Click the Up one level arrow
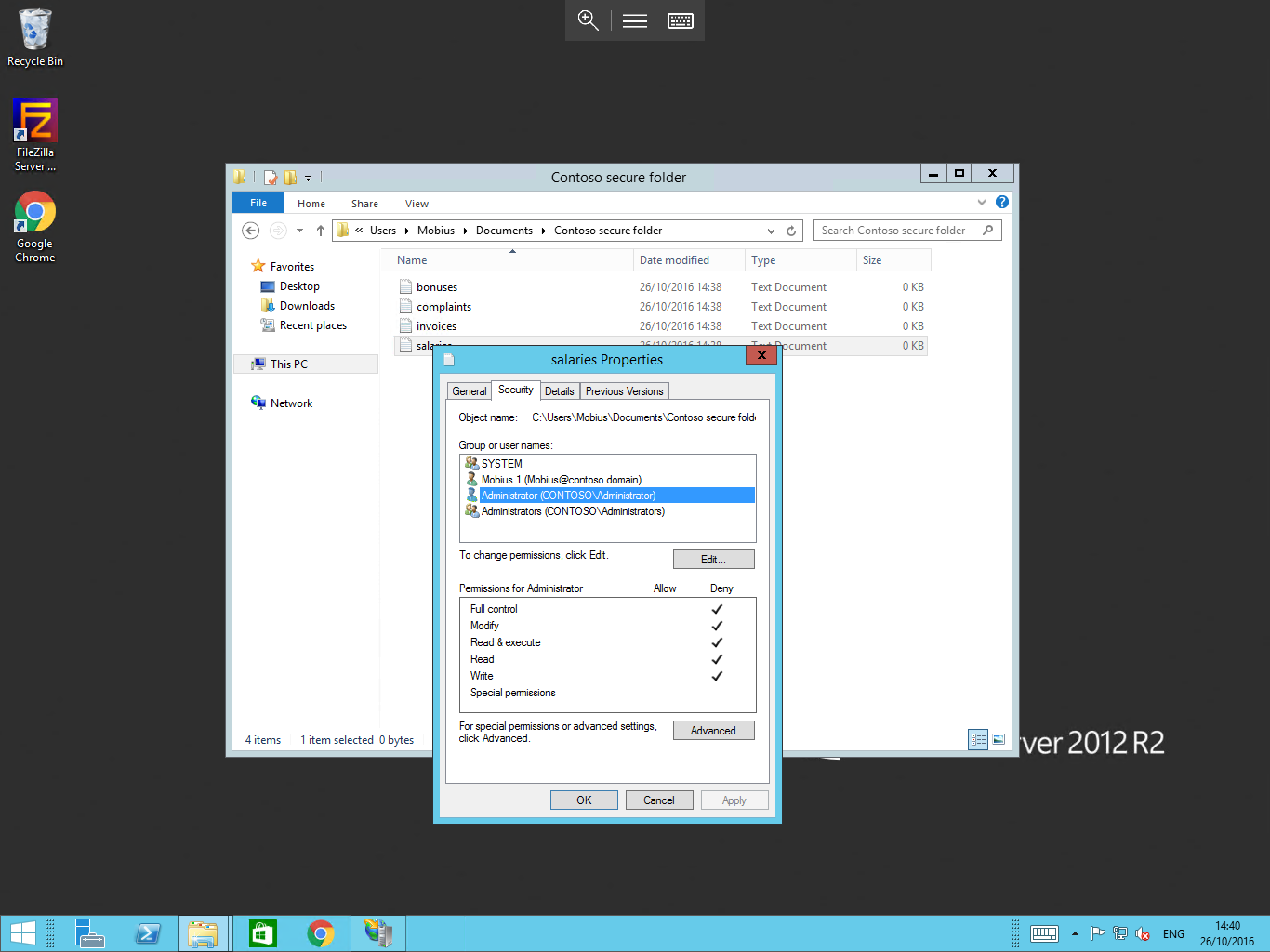The width and height of the screenshot is (1270, 952). pyautogui.click(x=320, y=230)
